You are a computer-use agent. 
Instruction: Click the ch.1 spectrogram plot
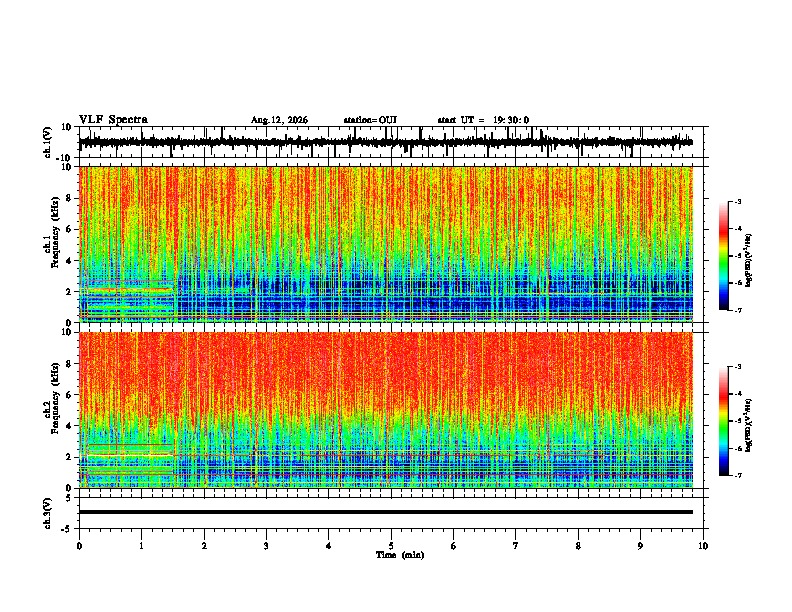tap(386, 244)
